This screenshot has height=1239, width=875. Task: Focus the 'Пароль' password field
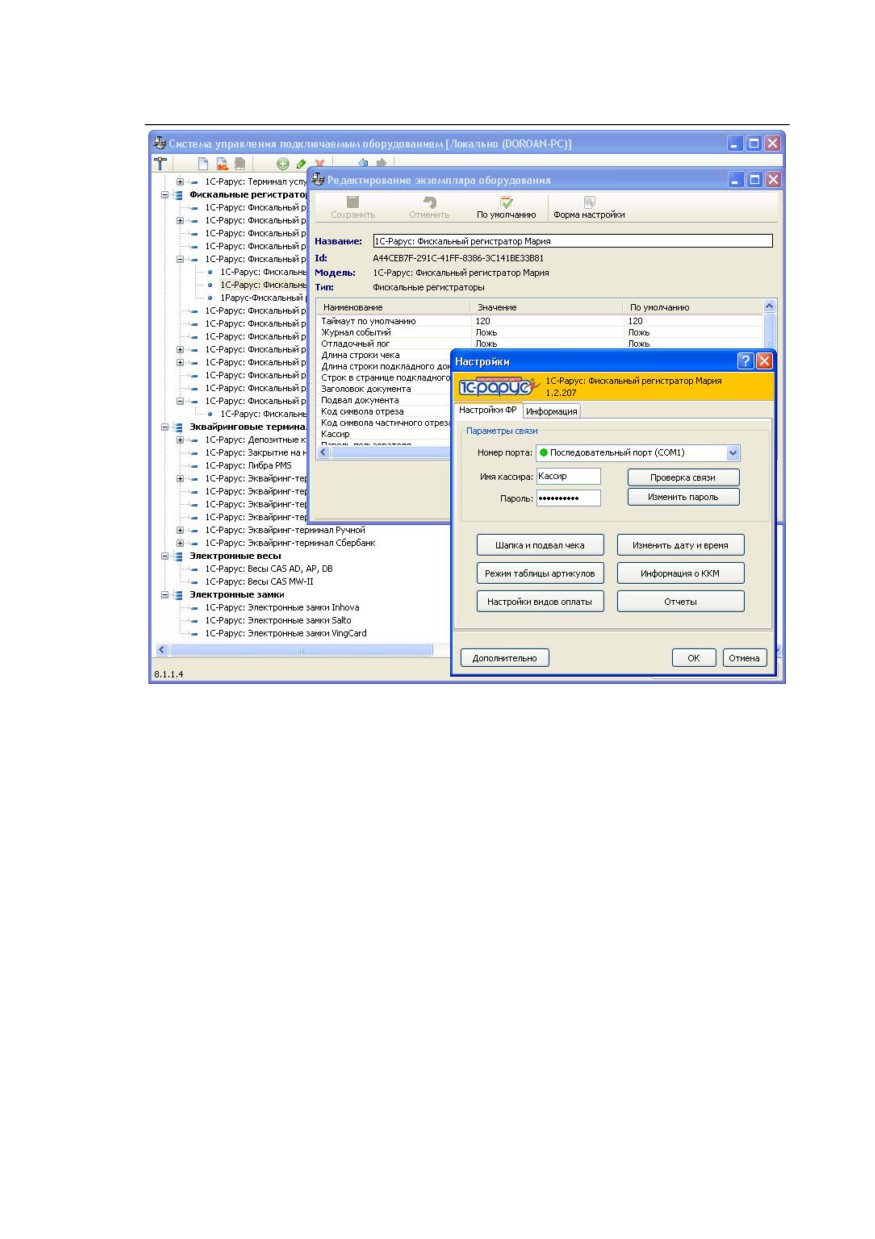pyautogui.click(x=568, y=497)
